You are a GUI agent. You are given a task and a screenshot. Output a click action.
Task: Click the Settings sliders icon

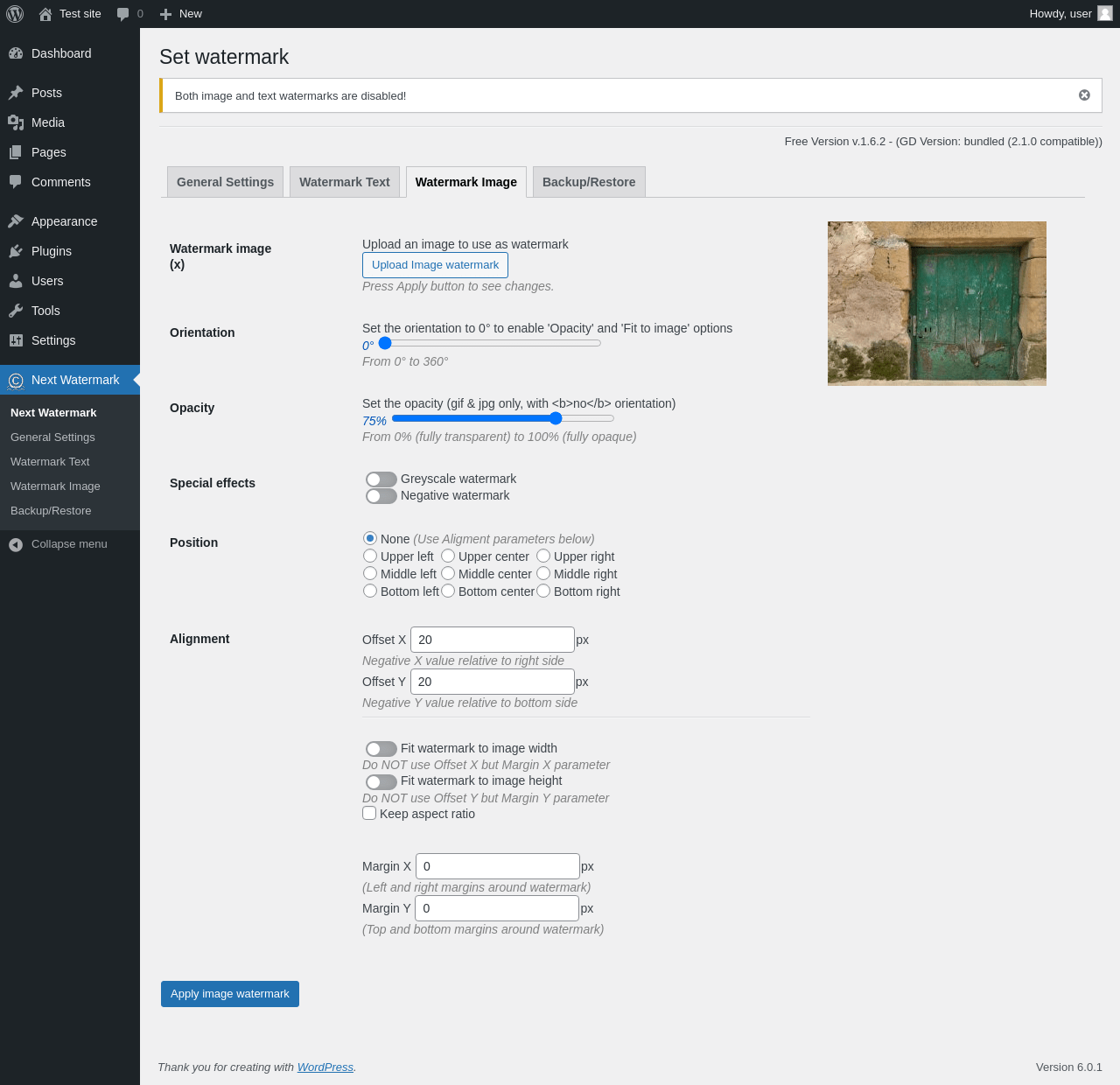tap(16, 340)
